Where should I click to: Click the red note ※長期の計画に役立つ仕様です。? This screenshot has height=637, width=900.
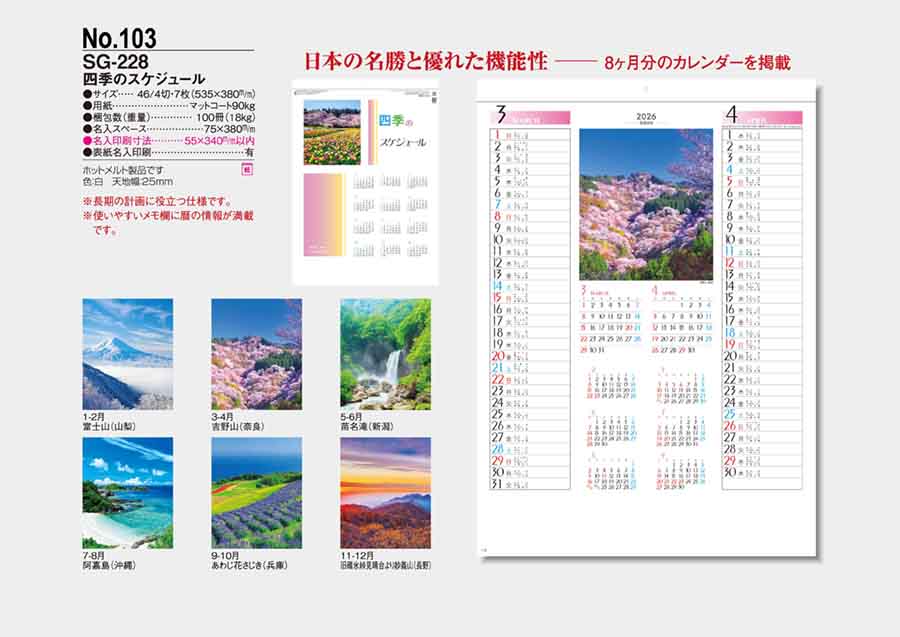pyautogui.click(x=158, y=201)
